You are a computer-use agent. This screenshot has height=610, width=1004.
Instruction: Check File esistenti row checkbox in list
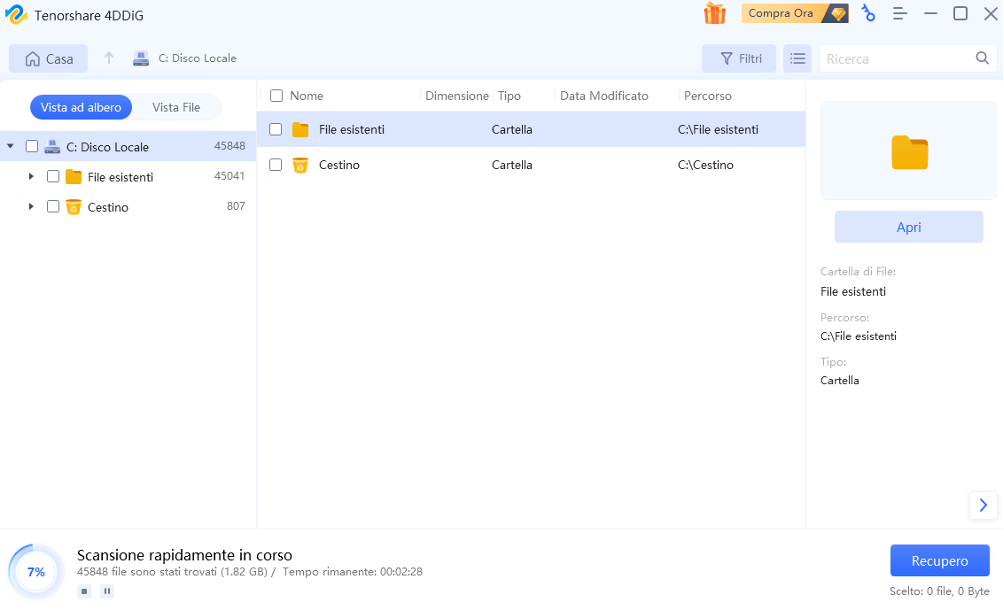click(x=275, y=129)
